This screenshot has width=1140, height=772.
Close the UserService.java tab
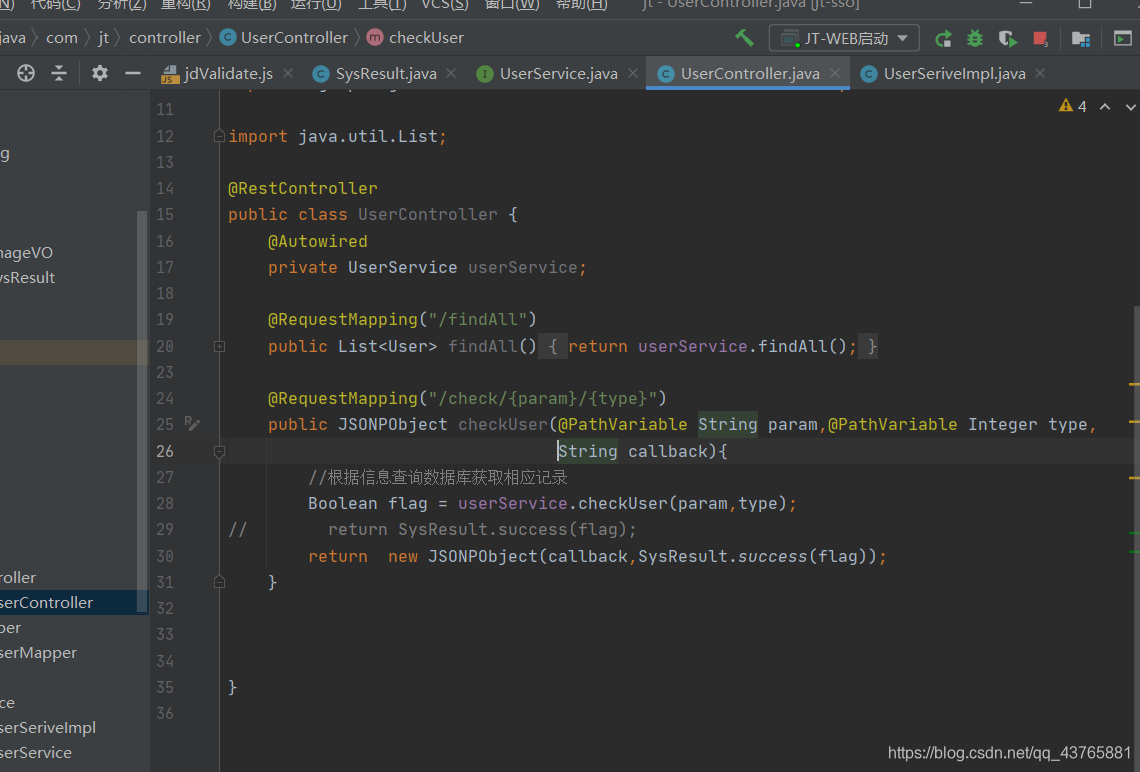point(633,73)
